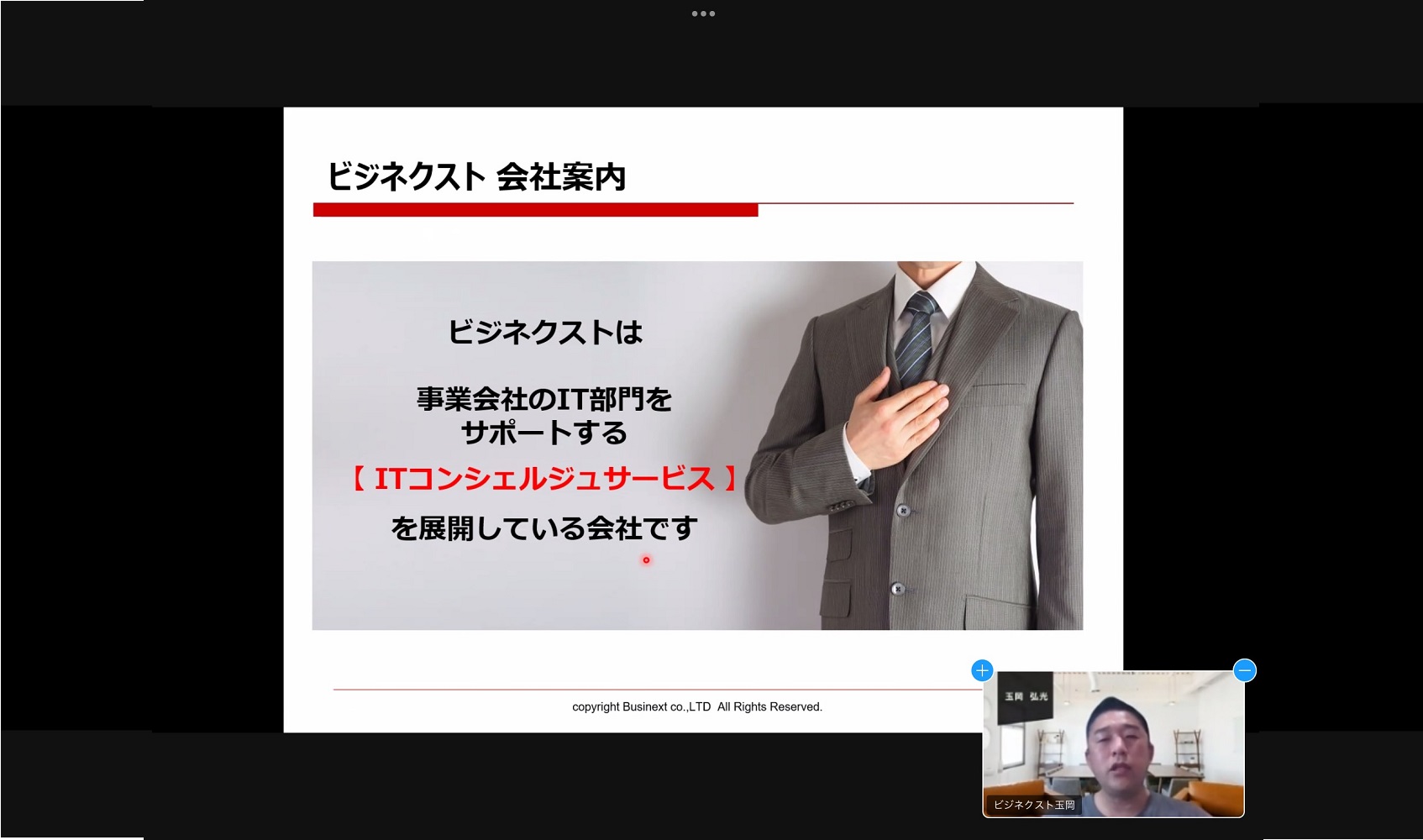Screen dimensions: 1423x840
Task: Click the copyright Businext co.,LTD footer text
Action: 697,706
